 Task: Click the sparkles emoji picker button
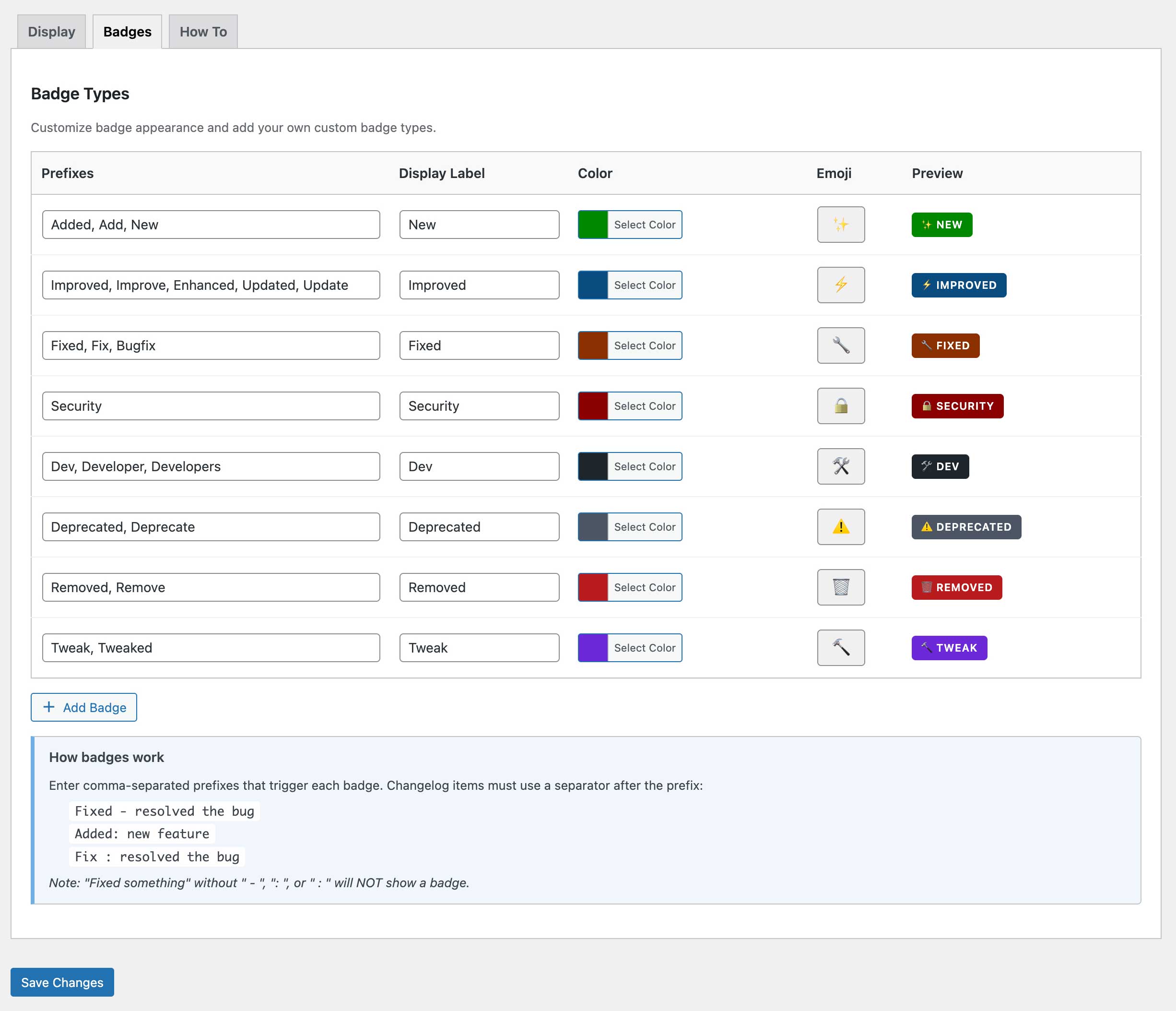click(841, 225)
